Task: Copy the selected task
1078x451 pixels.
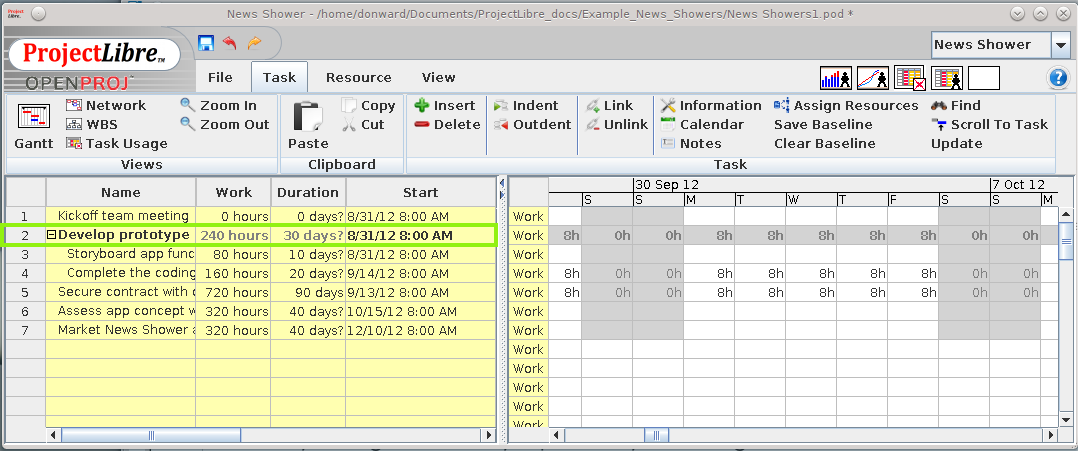Action: [x=368, y=105]
